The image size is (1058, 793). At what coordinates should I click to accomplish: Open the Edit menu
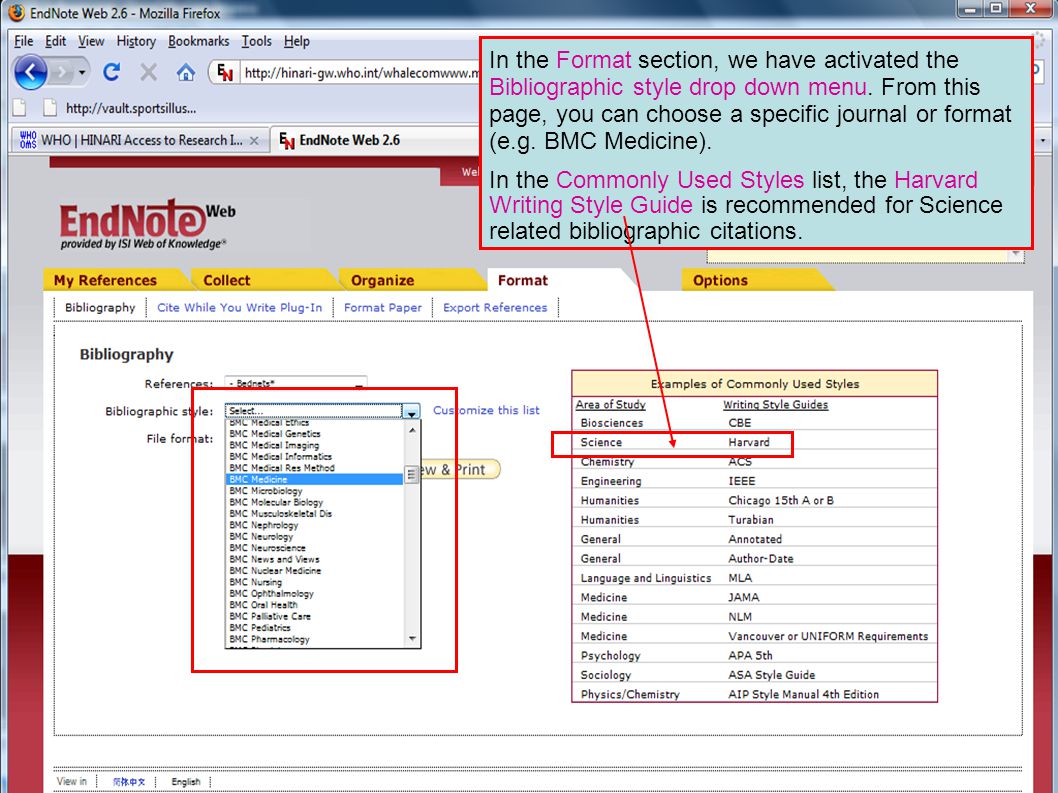(55, 41)
